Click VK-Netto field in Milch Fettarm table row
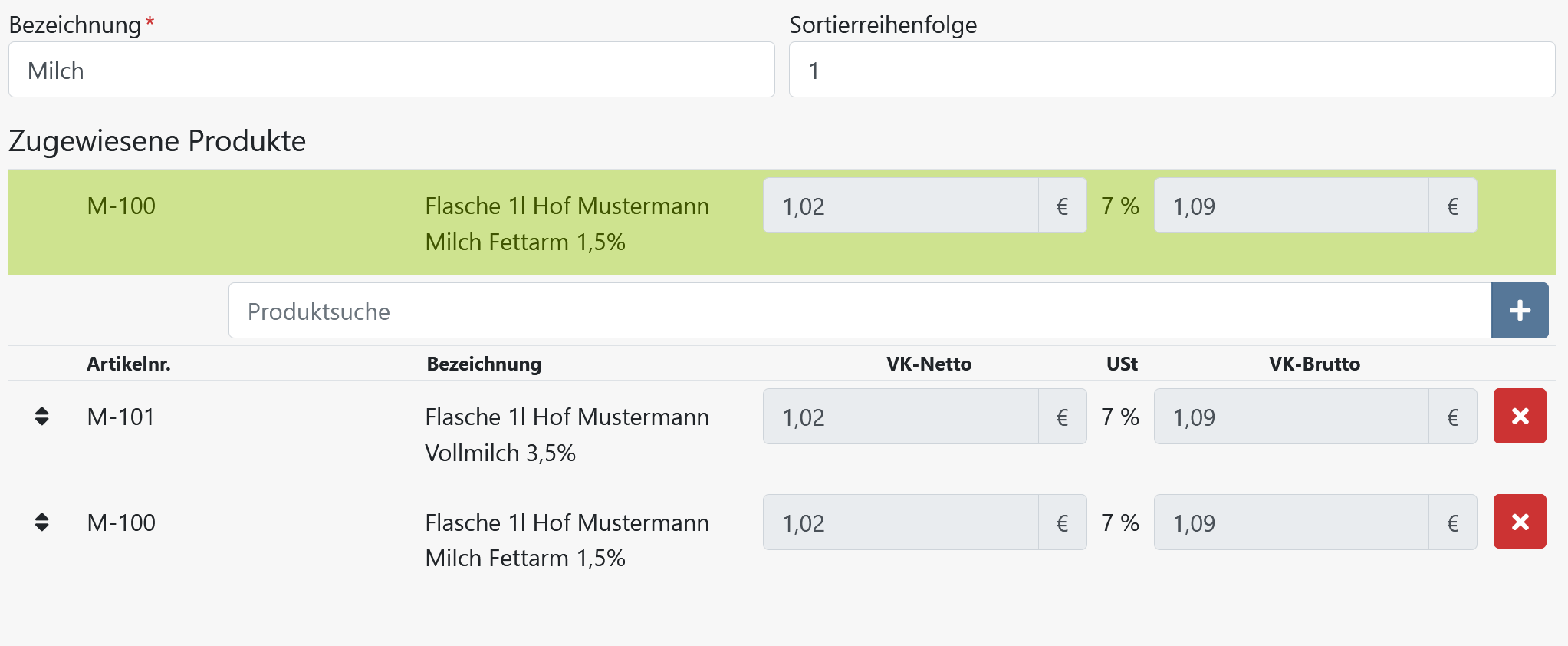1568x646 pixels. [x=901, y=522]
